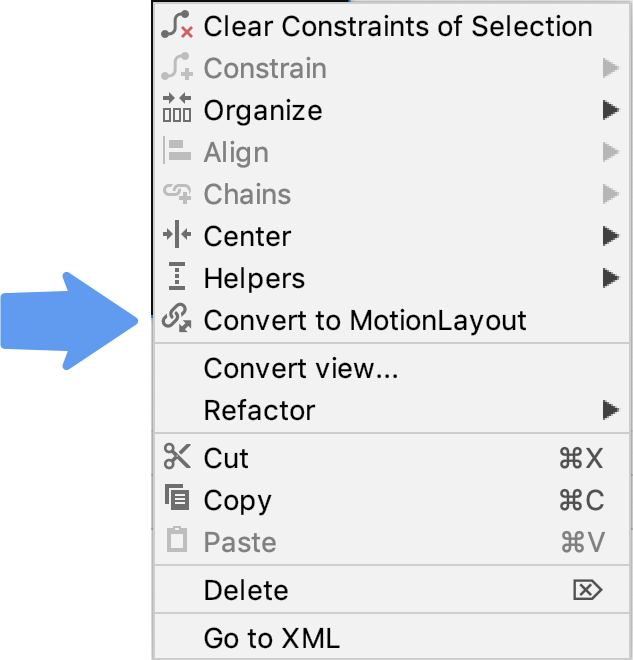Click the Center alignment icon

point(176,236)
